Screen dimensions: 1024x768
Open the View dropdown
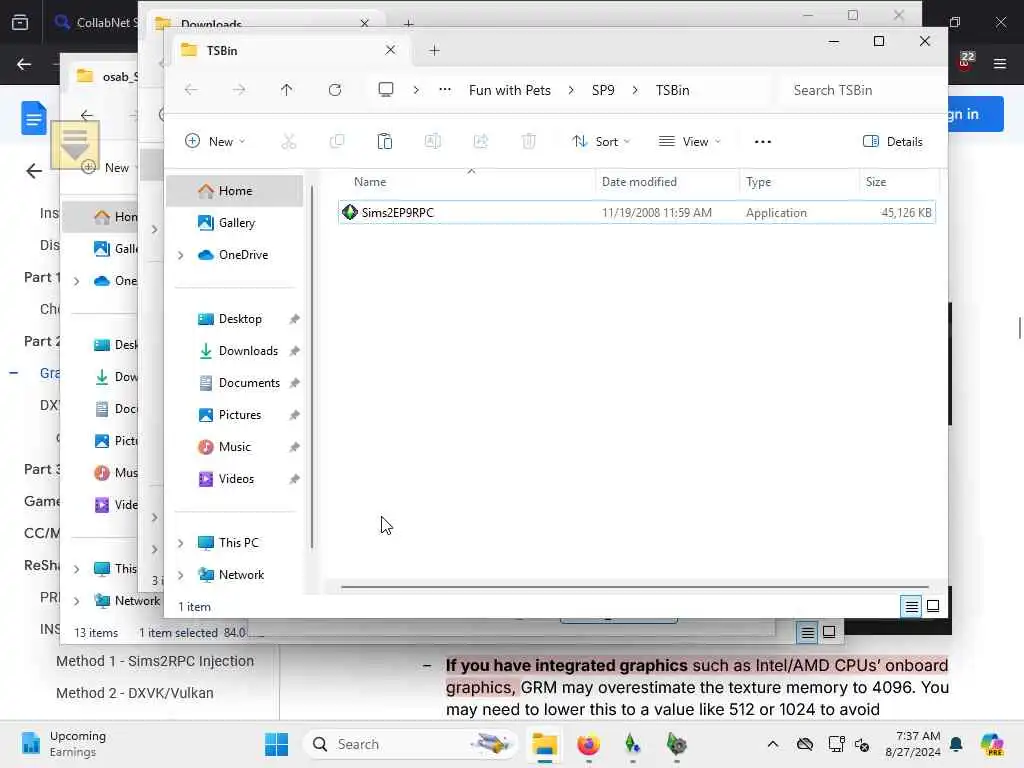tap(690, 142)
